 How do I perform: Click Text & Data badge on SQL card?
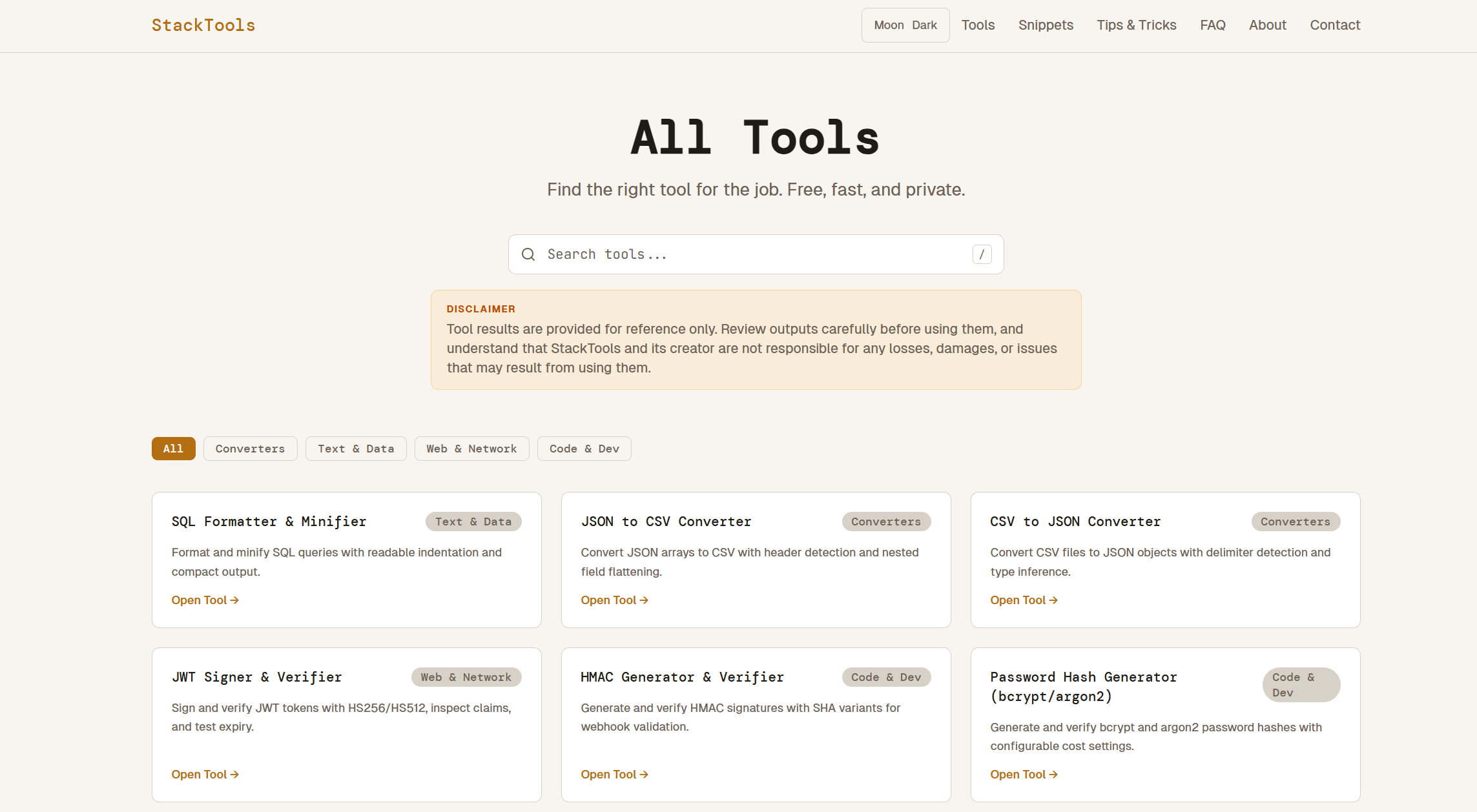pyautogui.click(x=473, y=522)
